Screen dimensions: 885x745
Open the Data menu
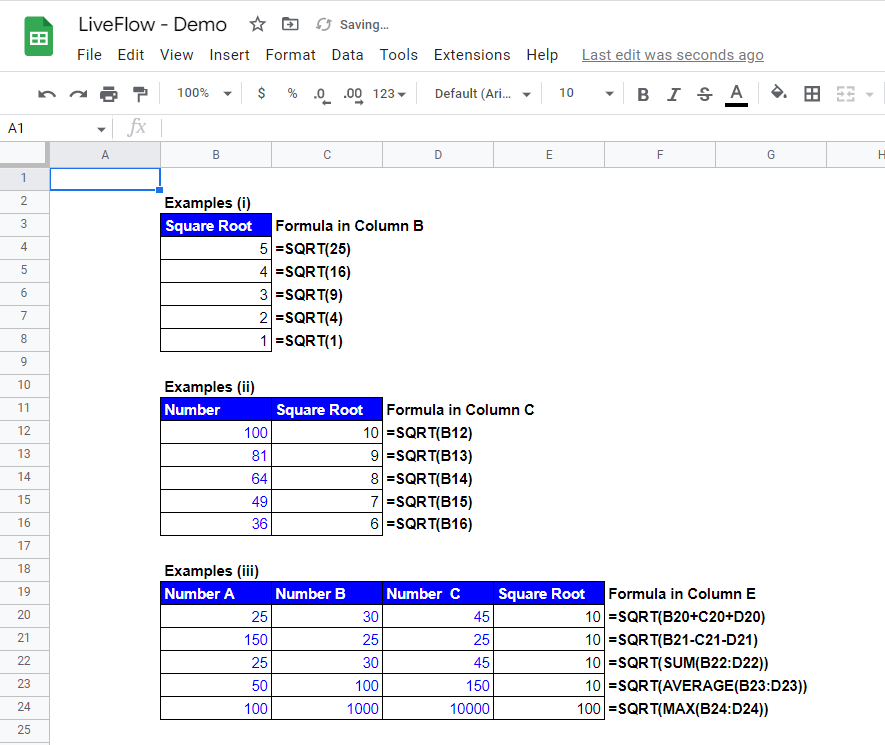347,55
